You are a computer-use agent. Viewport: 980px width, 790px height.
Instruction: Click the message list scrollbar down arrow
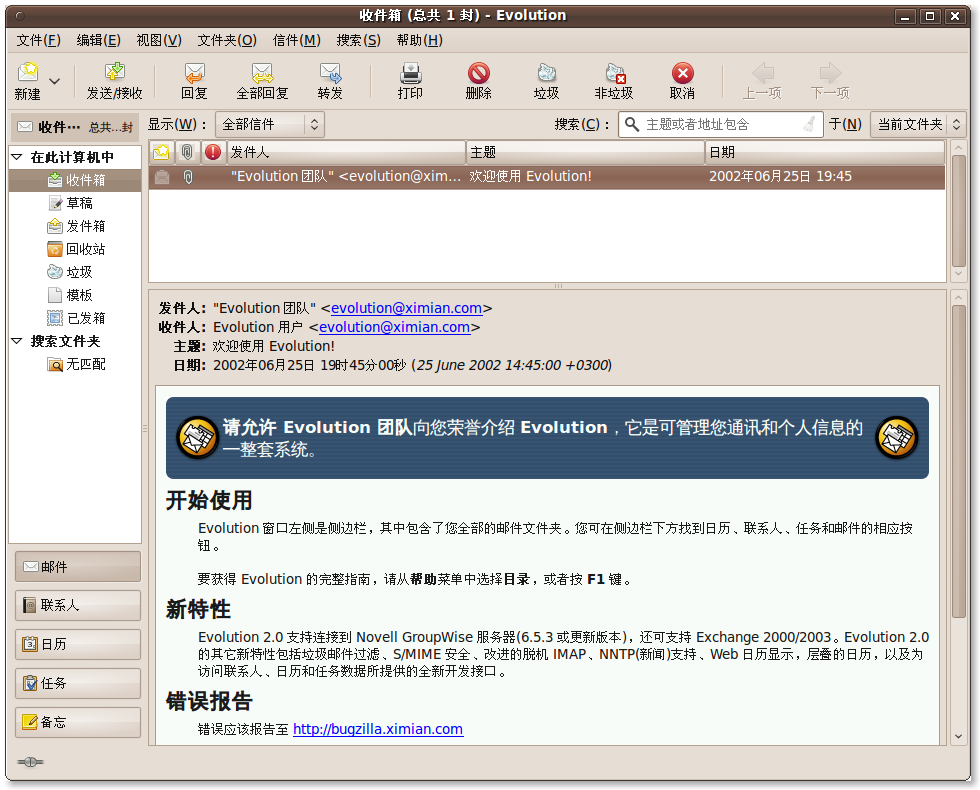(x=959, y=274)
